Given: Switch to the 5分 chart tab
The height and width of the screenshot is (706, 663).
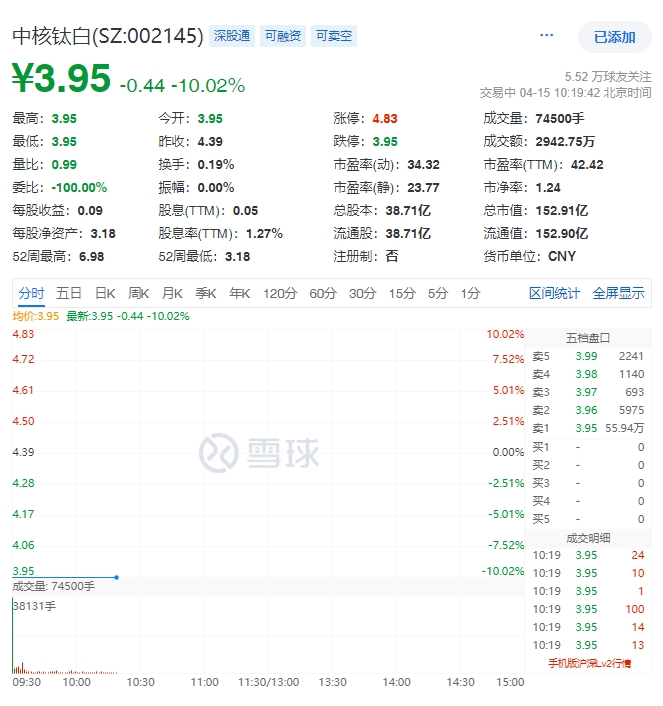Looking at the screenshot, I should pos(438,294).
